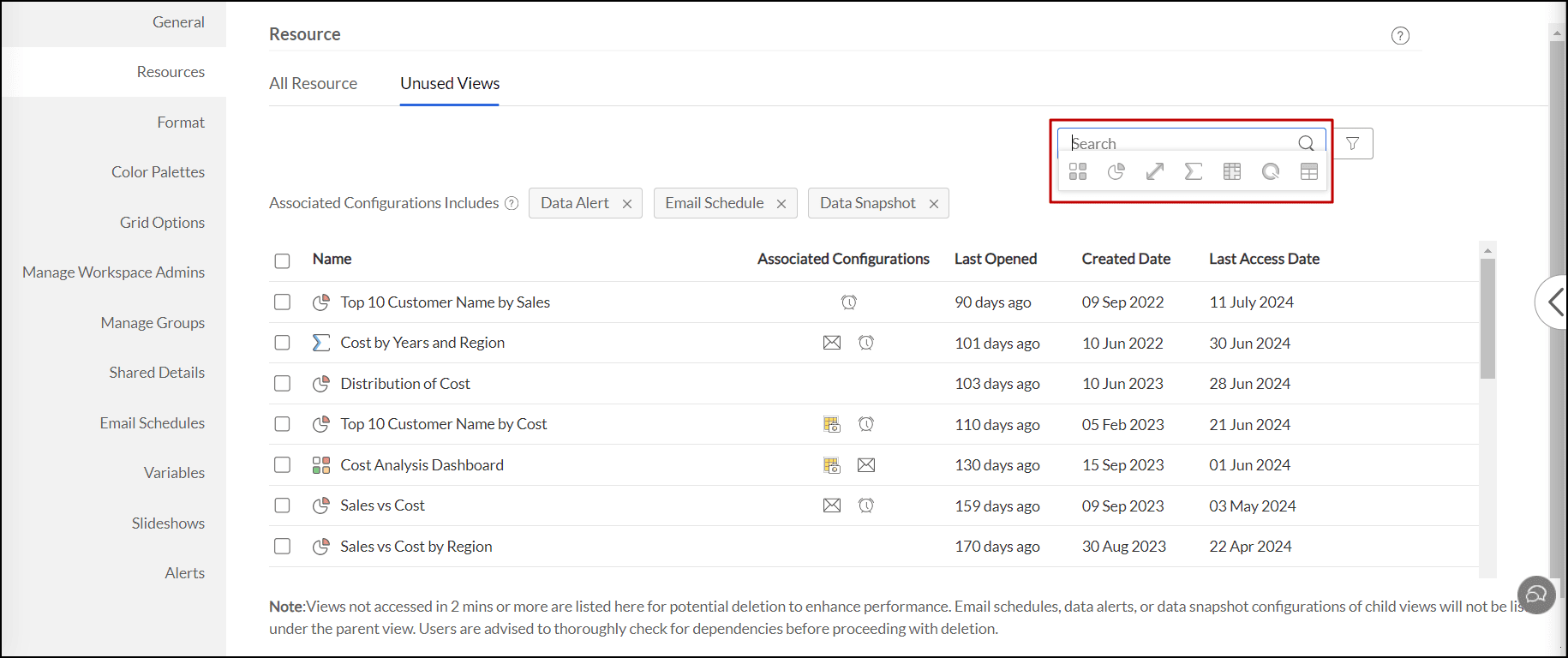Select the Sales vs Cost by Region checkbox

pyautogui.click(x=282, y=547)
